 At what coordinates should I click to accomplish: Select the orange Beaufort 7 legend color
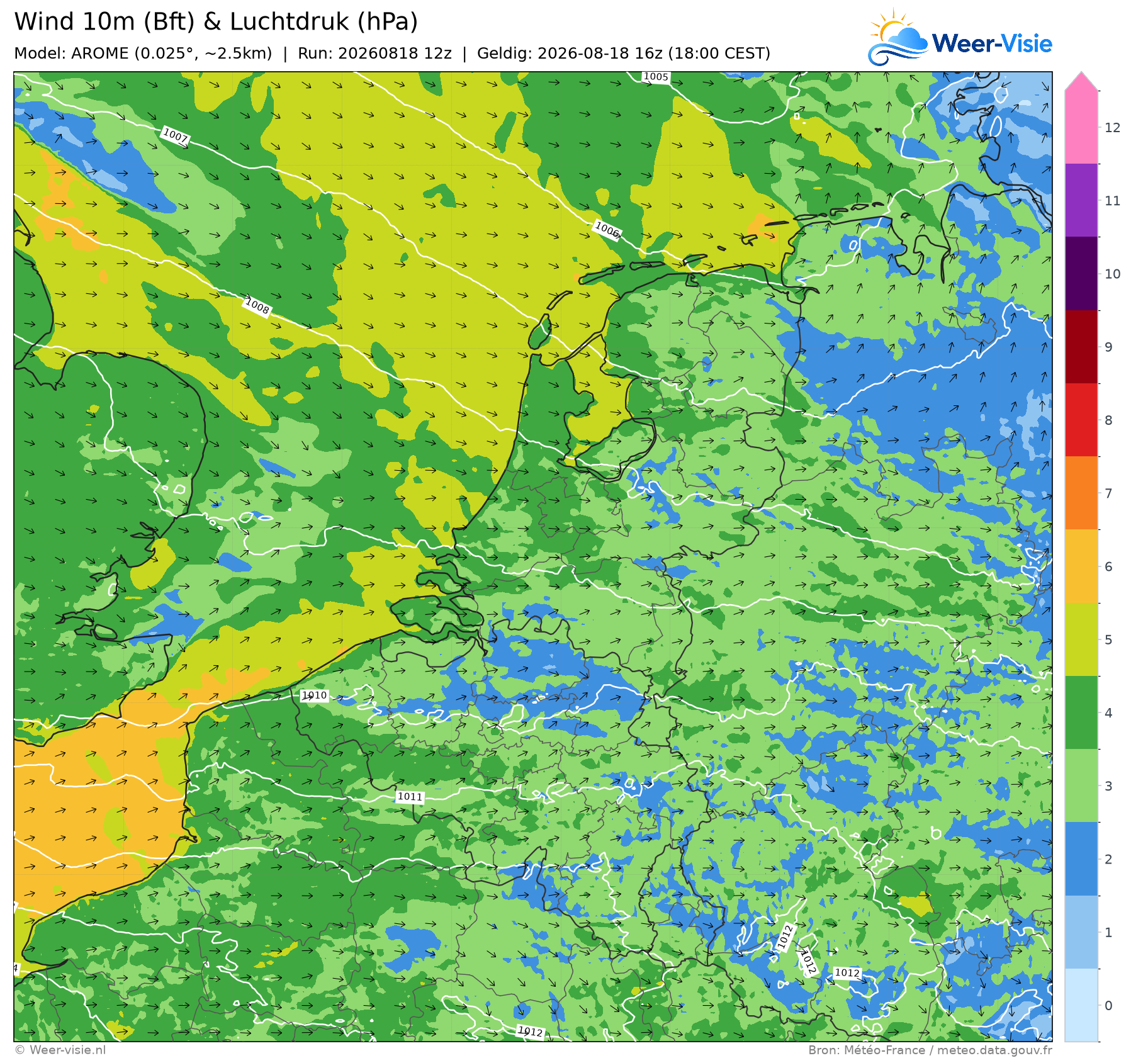(1081, 493)
